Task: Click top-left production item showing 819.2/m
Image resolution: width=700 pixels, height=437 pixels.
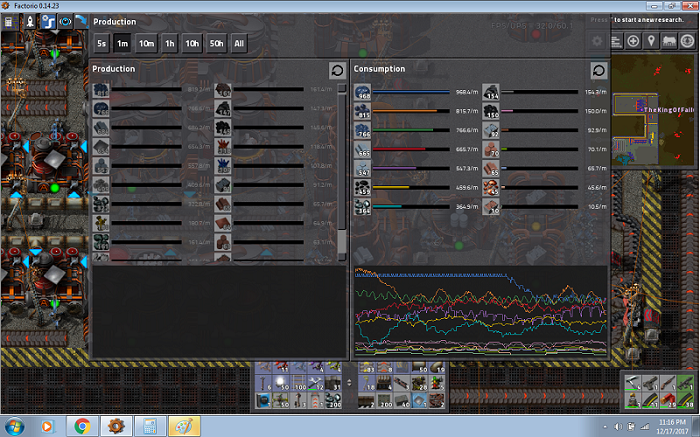Action: click(x=101, y=90)
